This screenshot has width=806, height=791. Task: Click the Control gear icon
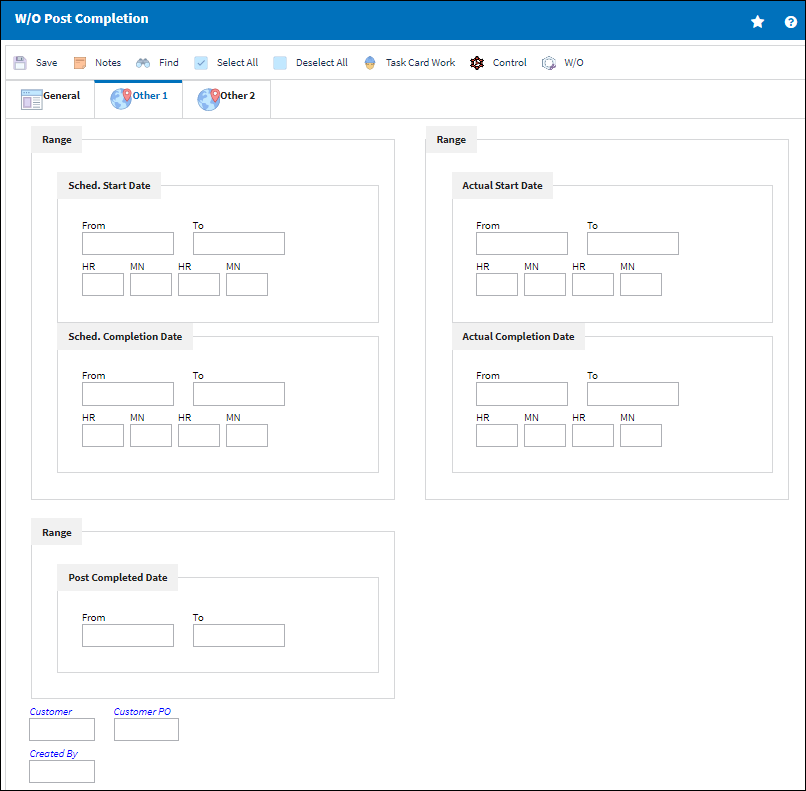477,63
